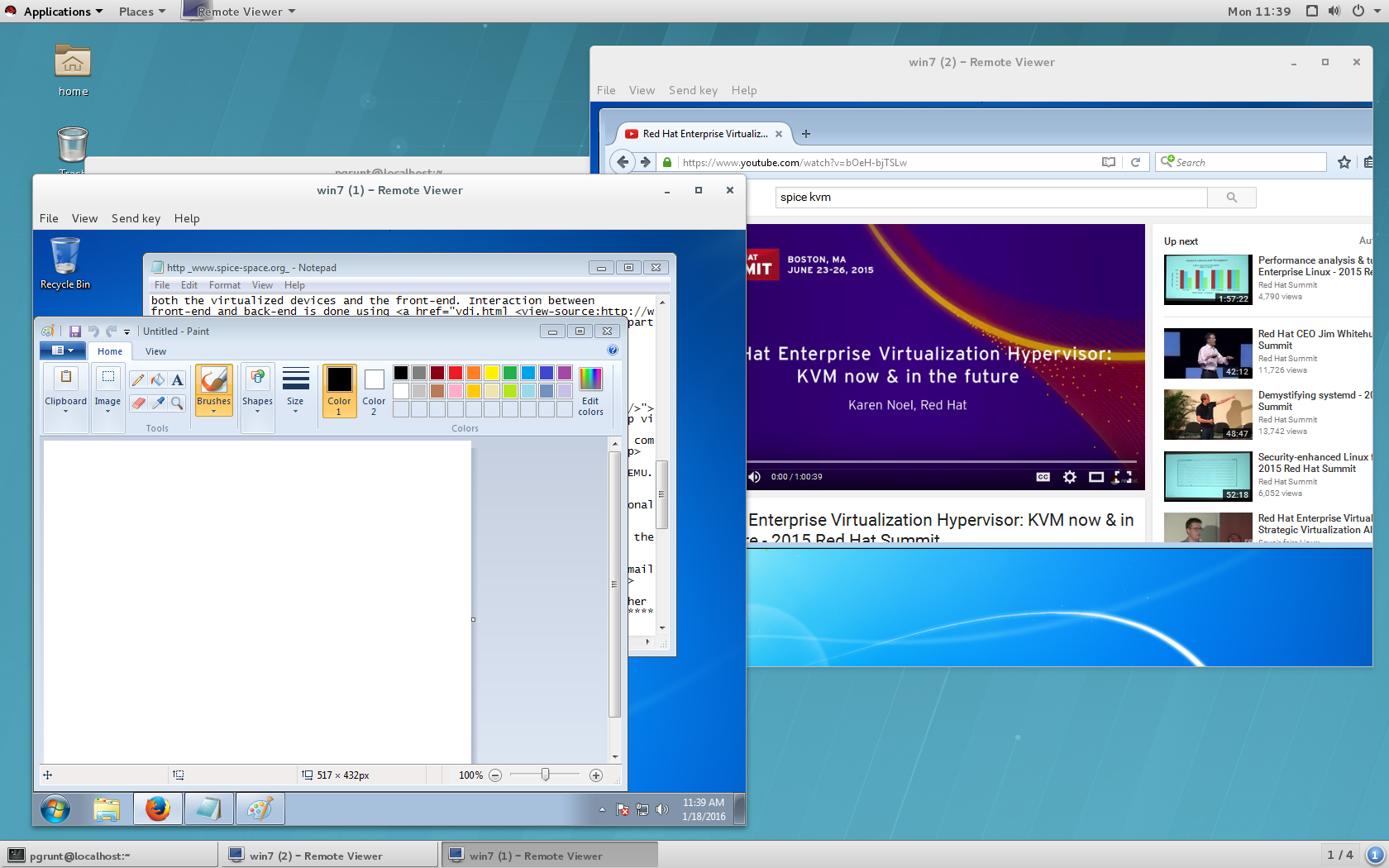Click the Paint icon on Windows taskbar

(x=260, y=809)
